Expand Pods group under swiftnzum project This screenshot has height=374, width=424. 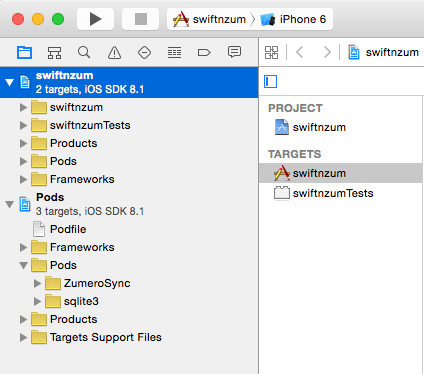(23, 161)
